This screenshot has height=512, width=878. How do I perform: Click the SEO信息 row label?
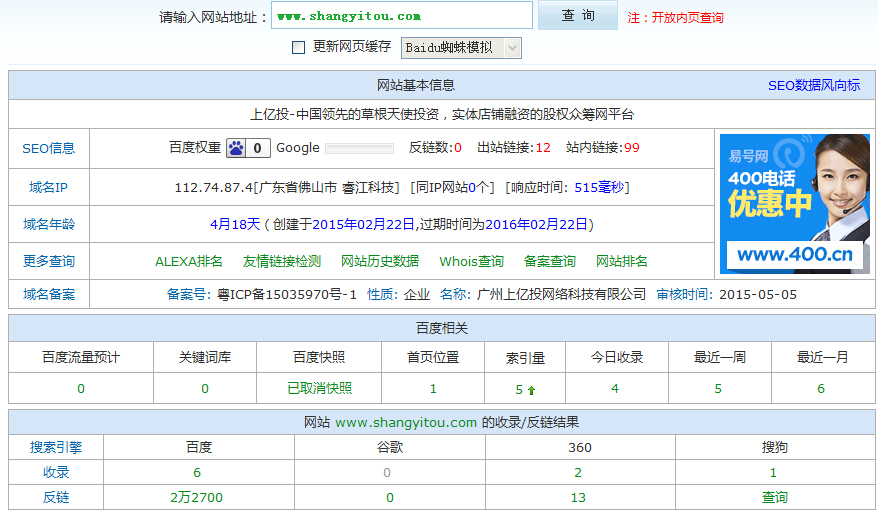tap(49, 148)
